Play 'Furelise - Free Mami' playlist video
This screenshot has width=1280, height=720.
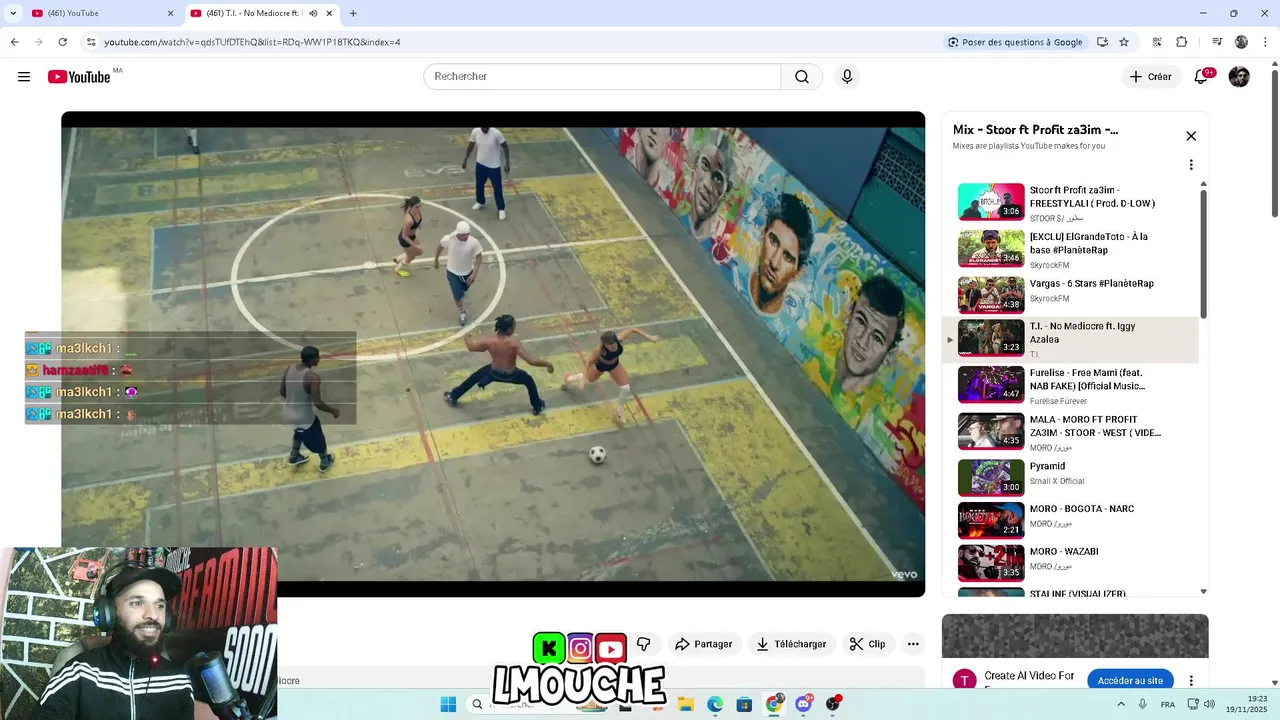1072,385
